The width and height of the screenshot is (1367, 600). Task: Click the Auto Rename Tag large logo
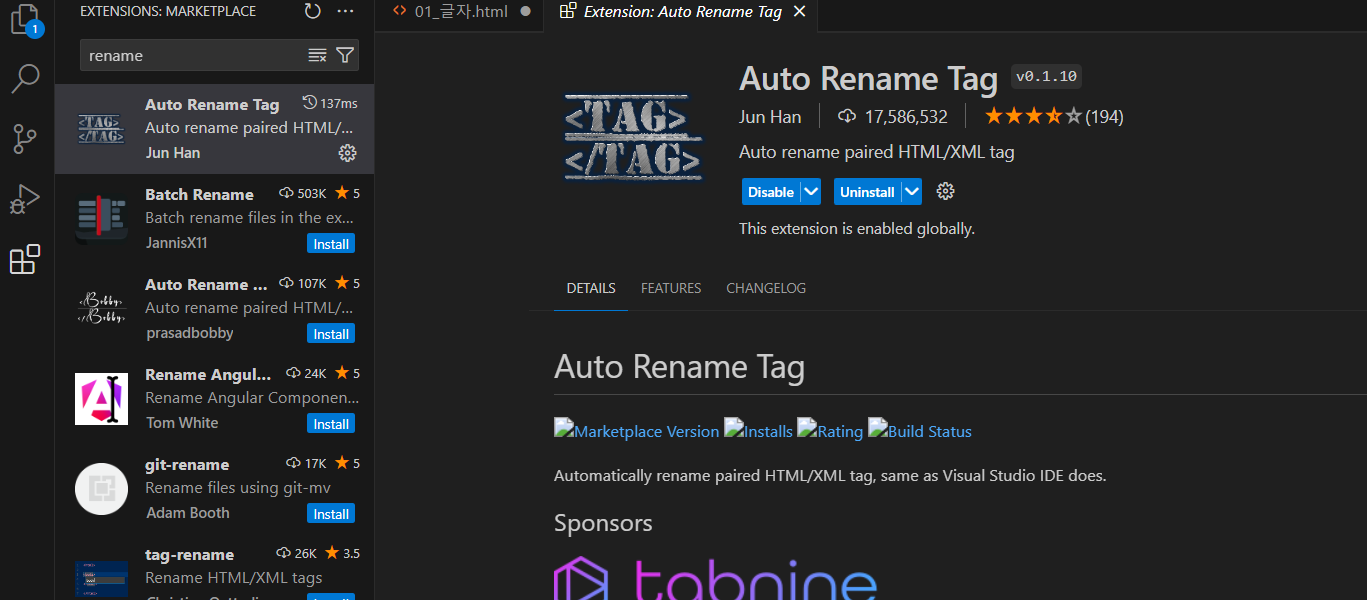632,137
